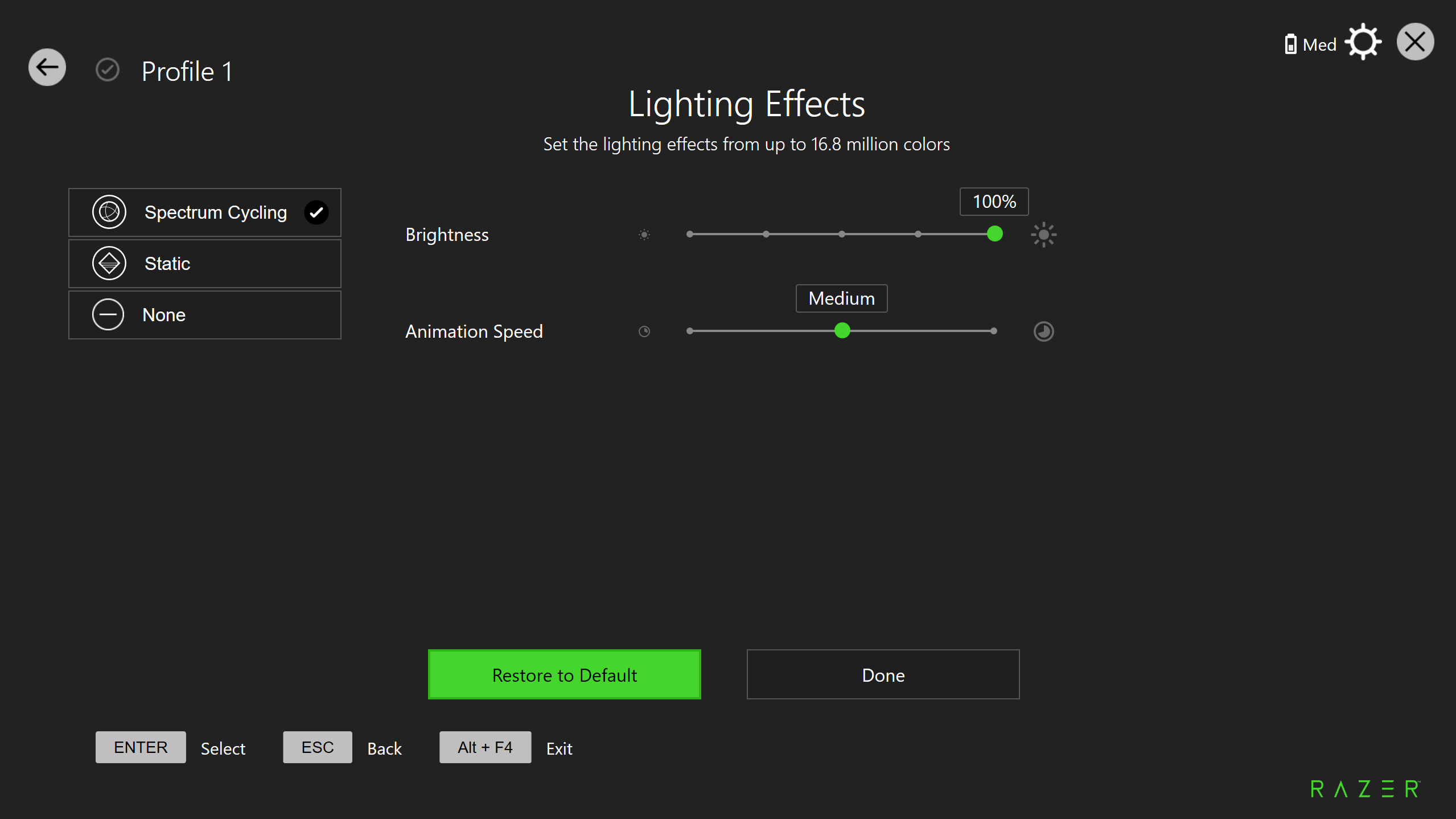Click the Select label next to ENTER
The height and width of the screenshot is (819, 1456).
click(x=223, y=748)
